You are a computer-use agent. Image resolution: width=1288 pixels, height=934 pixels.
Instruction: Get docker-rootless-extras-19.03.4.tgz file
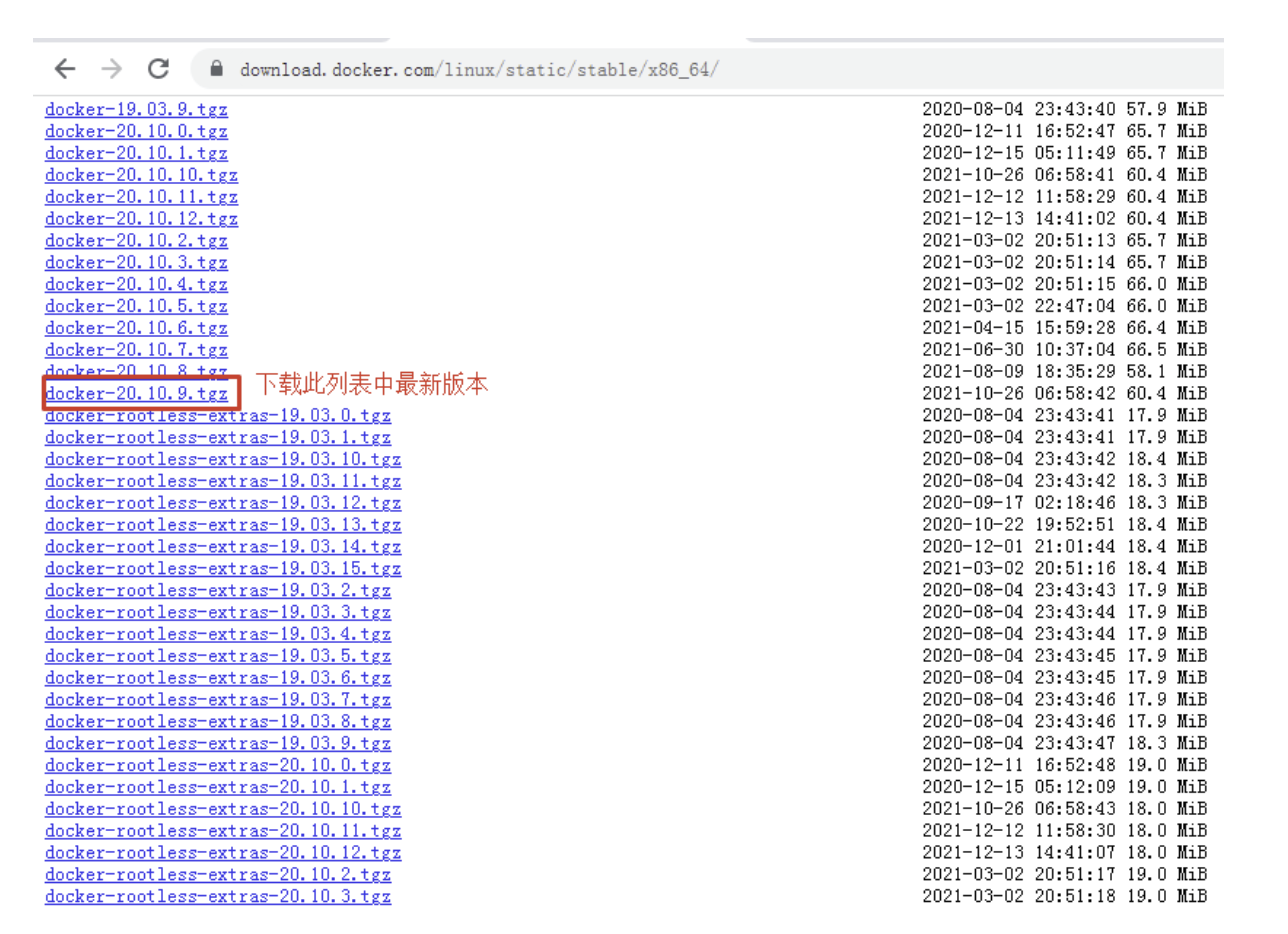[218, 635]
